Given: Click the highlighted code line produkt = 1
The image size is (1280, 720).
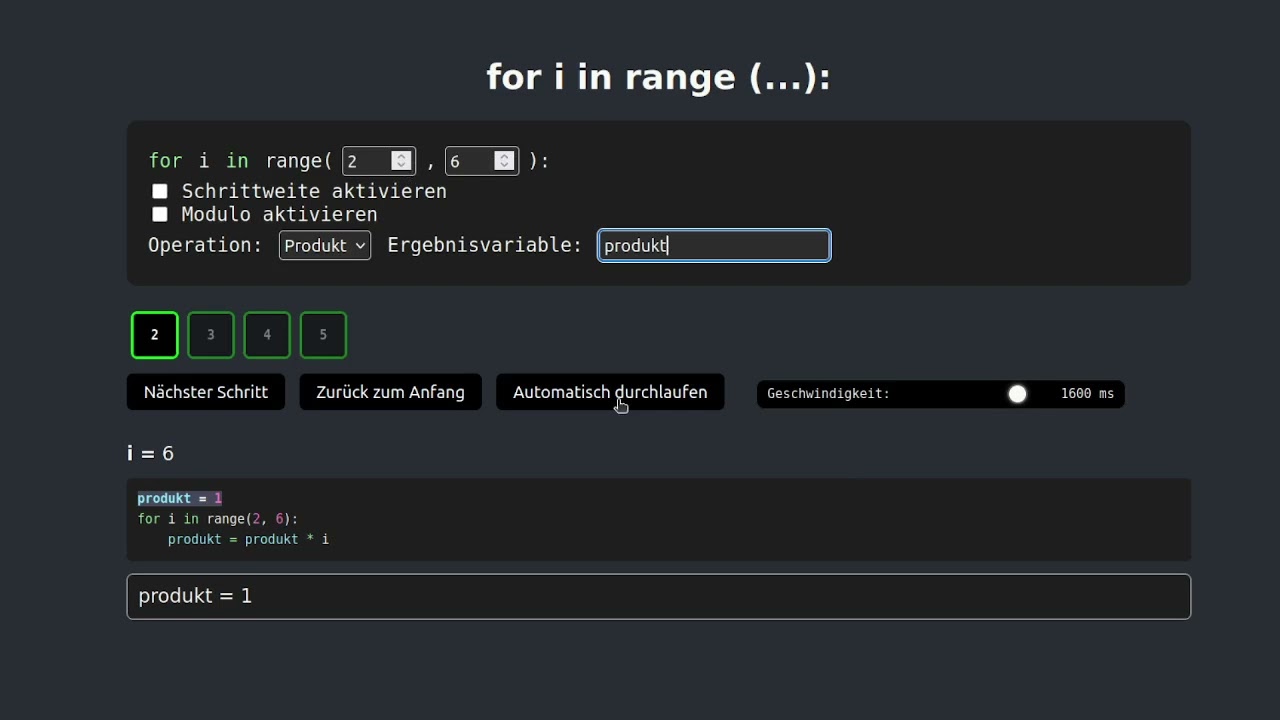Looking at the screenshot, I should coord(180,498).
